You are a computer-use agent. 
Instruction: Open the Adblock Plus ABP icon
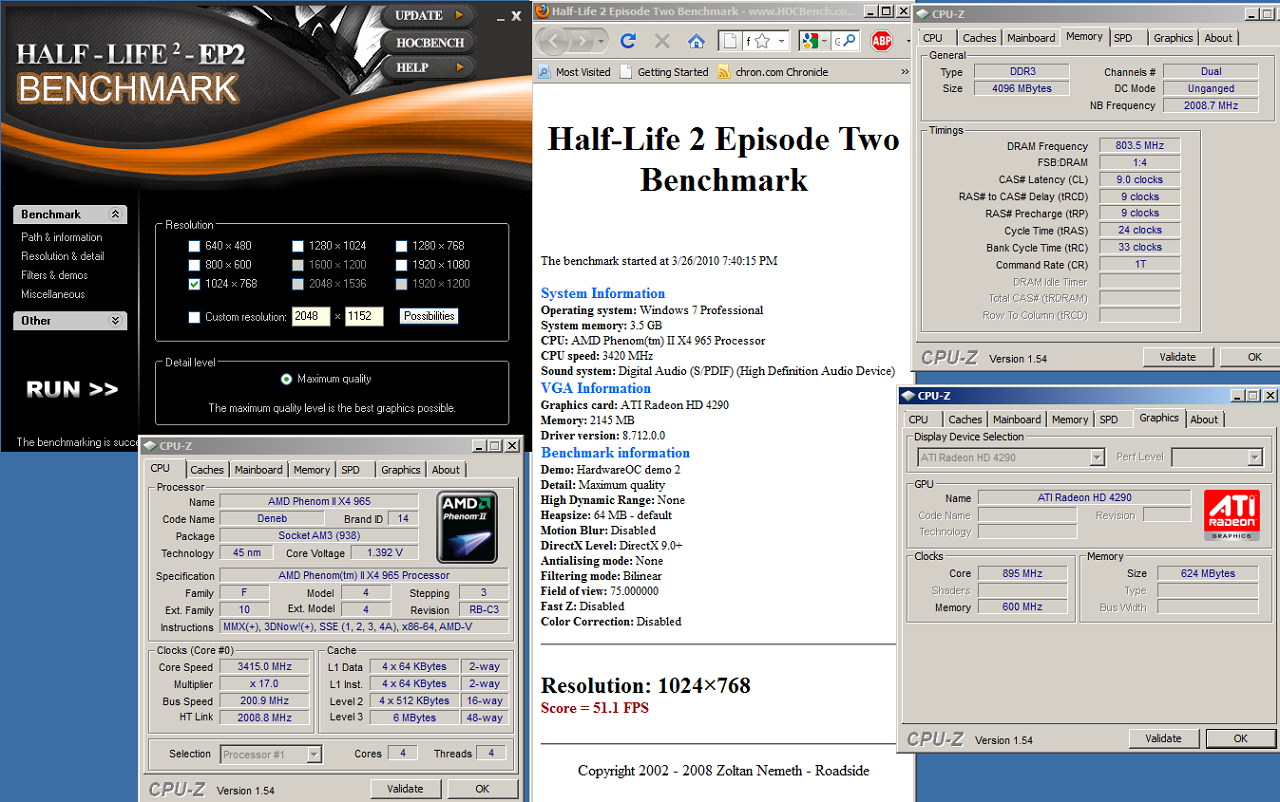point(881,41)
